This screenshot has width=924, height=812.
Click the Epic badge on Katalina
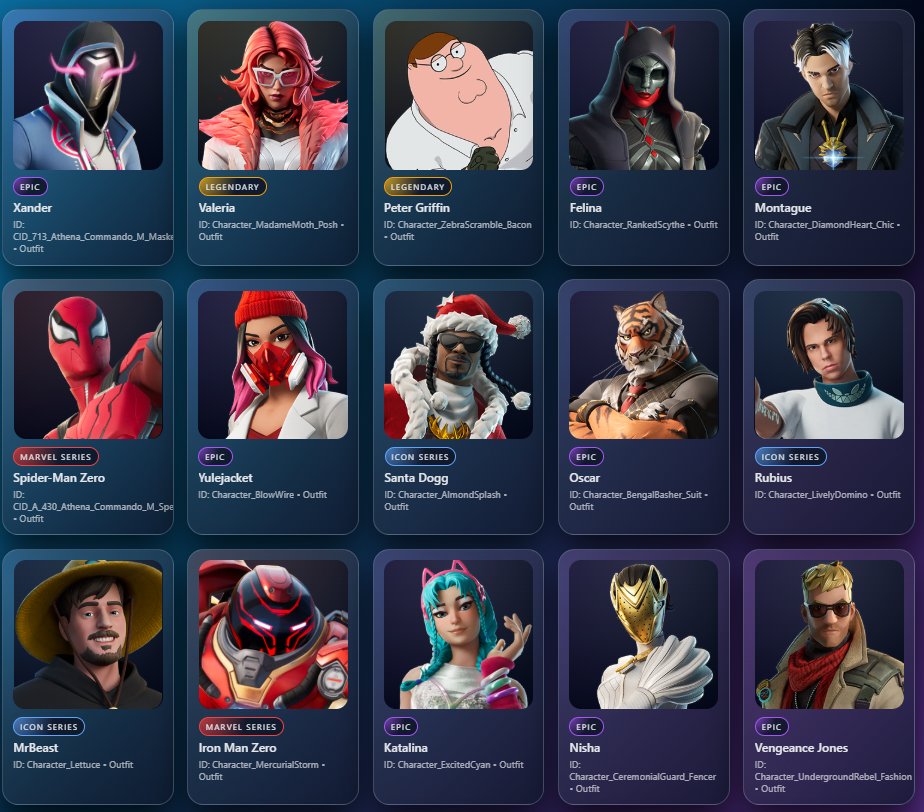click(401, 727)
